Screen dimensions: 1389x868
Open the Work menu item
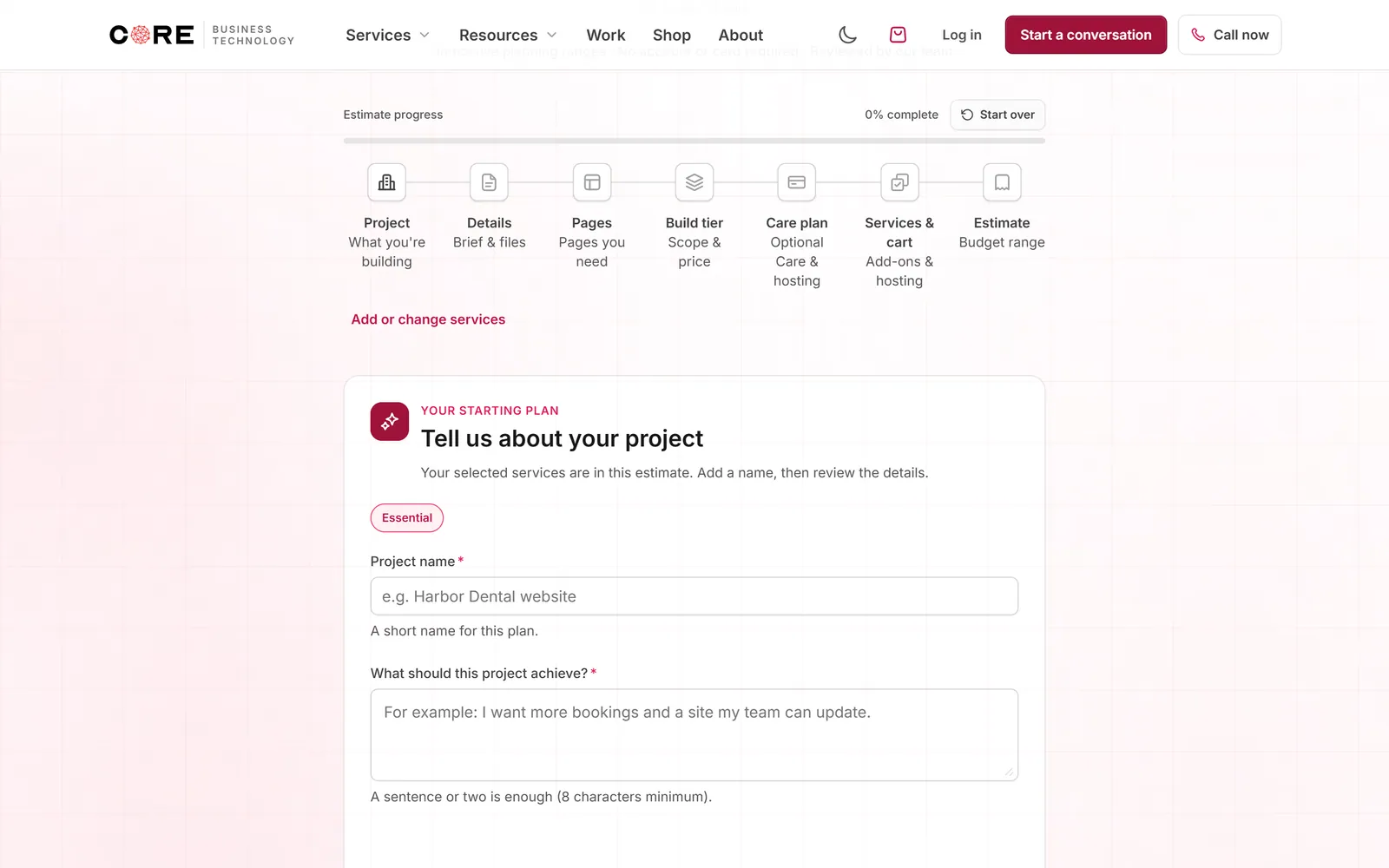606,35
